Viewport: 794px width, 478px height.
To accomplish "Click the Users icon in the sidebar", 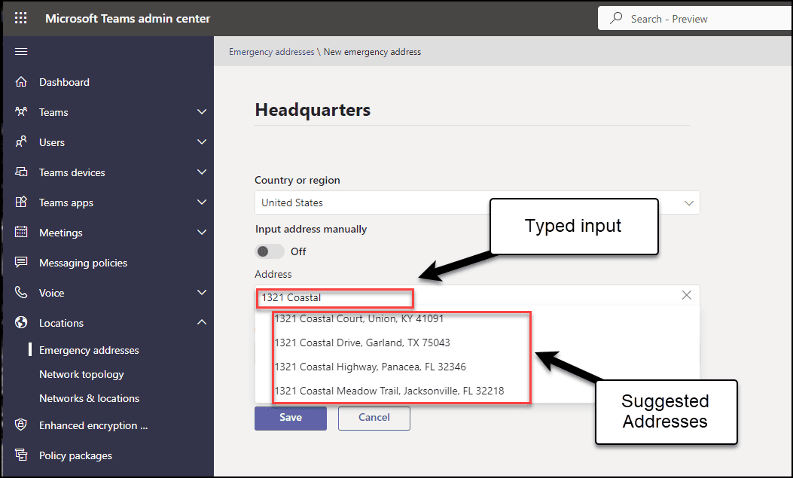I will [x=21, y=142].
